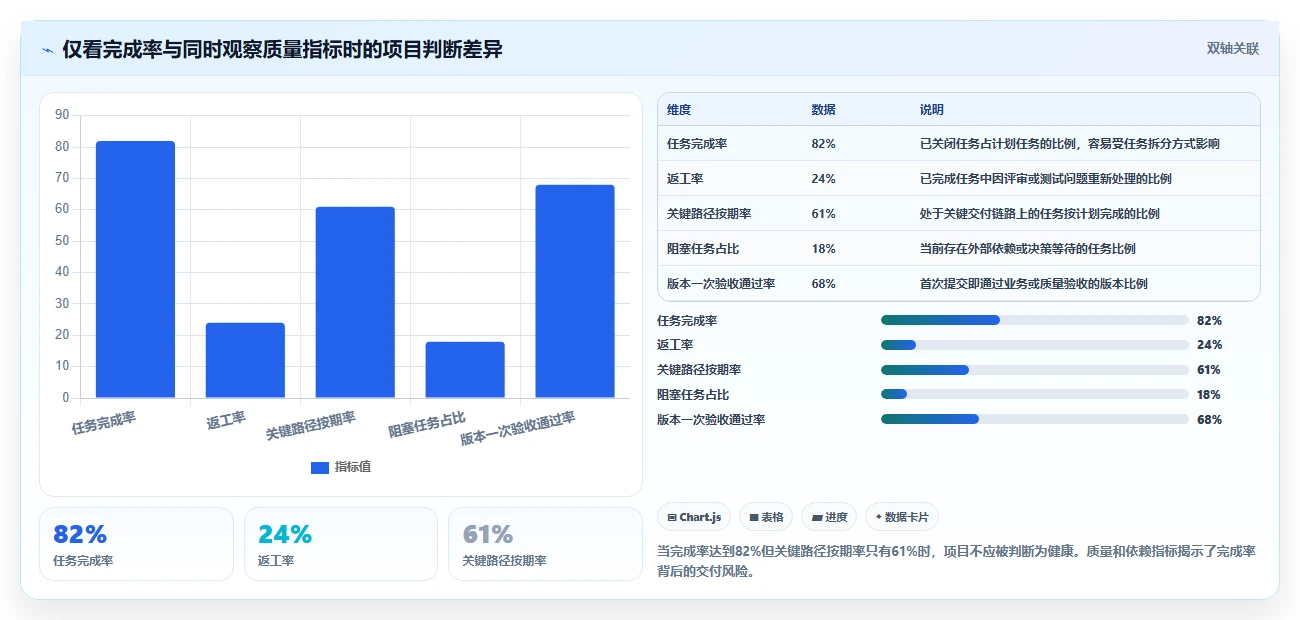Viewport: 1300px width, 620px height.
Task: Click the 任务完成率 82% progress bar
Action: pyautogui.click(x=1035, y=320)
